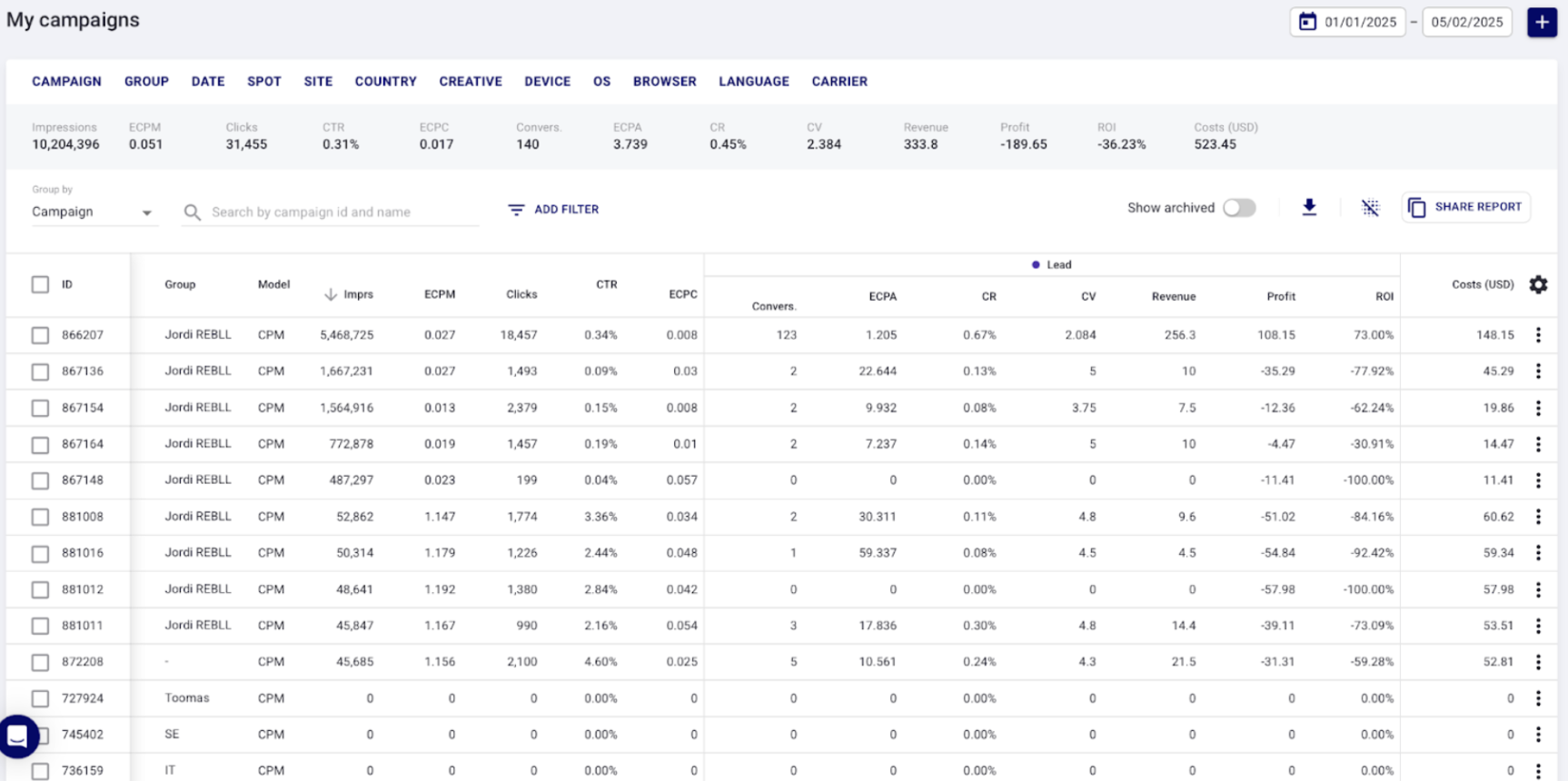
Task: Open row menu for campaign 872208
Action: (x=1538, y=662)
